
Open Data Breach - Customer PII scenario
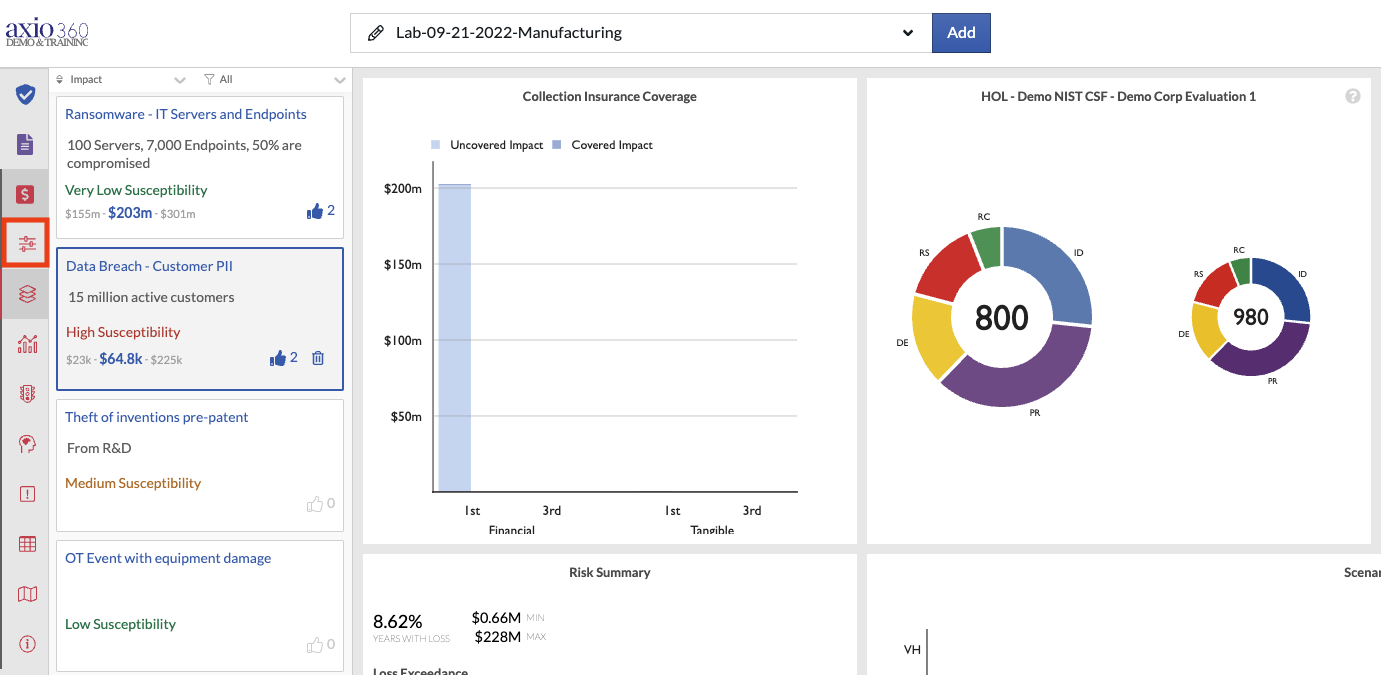149,266
